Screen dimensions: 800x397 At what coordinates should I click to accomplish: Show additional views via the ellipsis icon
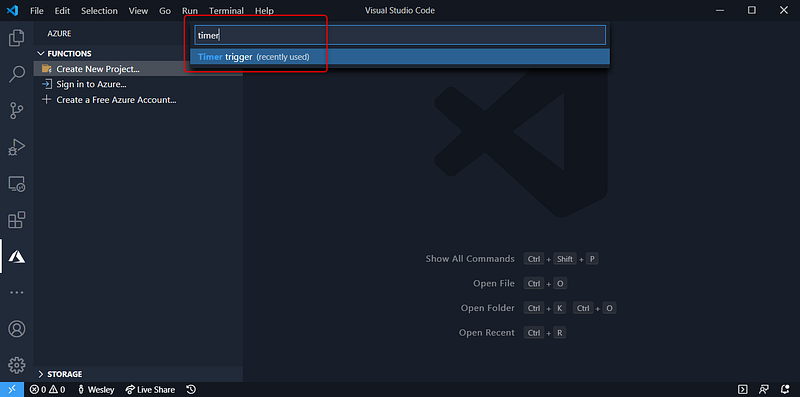pos(17,293)
